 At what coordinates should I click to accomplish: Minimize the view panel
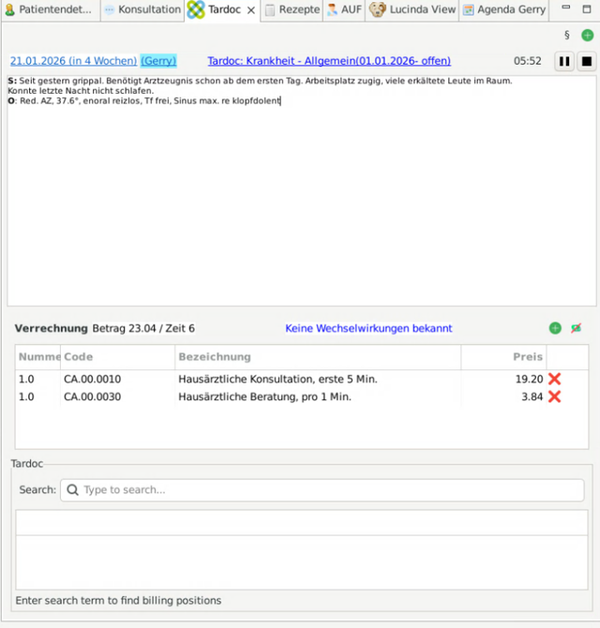click(566, 8)
